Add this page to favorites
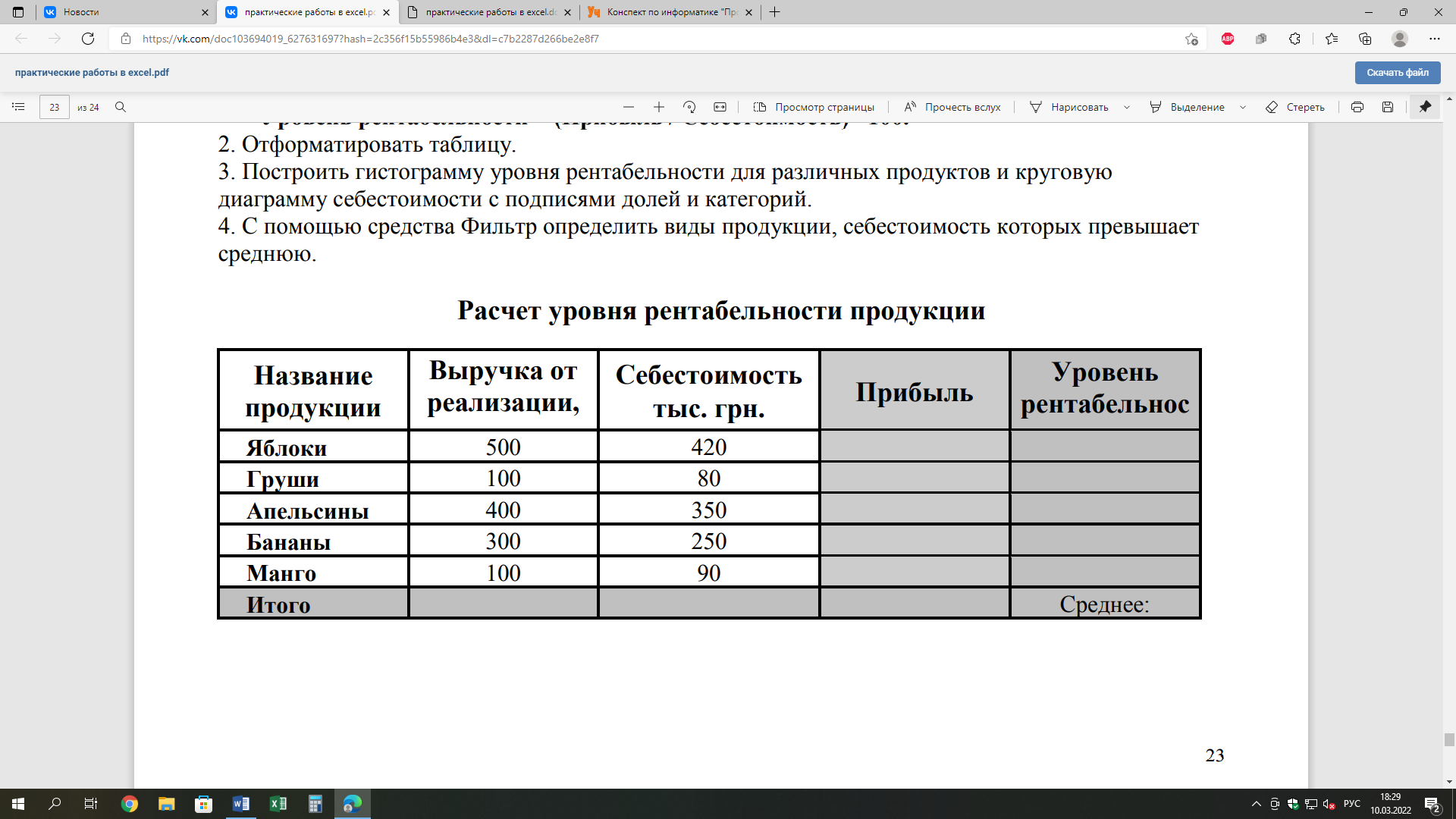Screen dimensions: 1456x819 (x=1191, y=39)
